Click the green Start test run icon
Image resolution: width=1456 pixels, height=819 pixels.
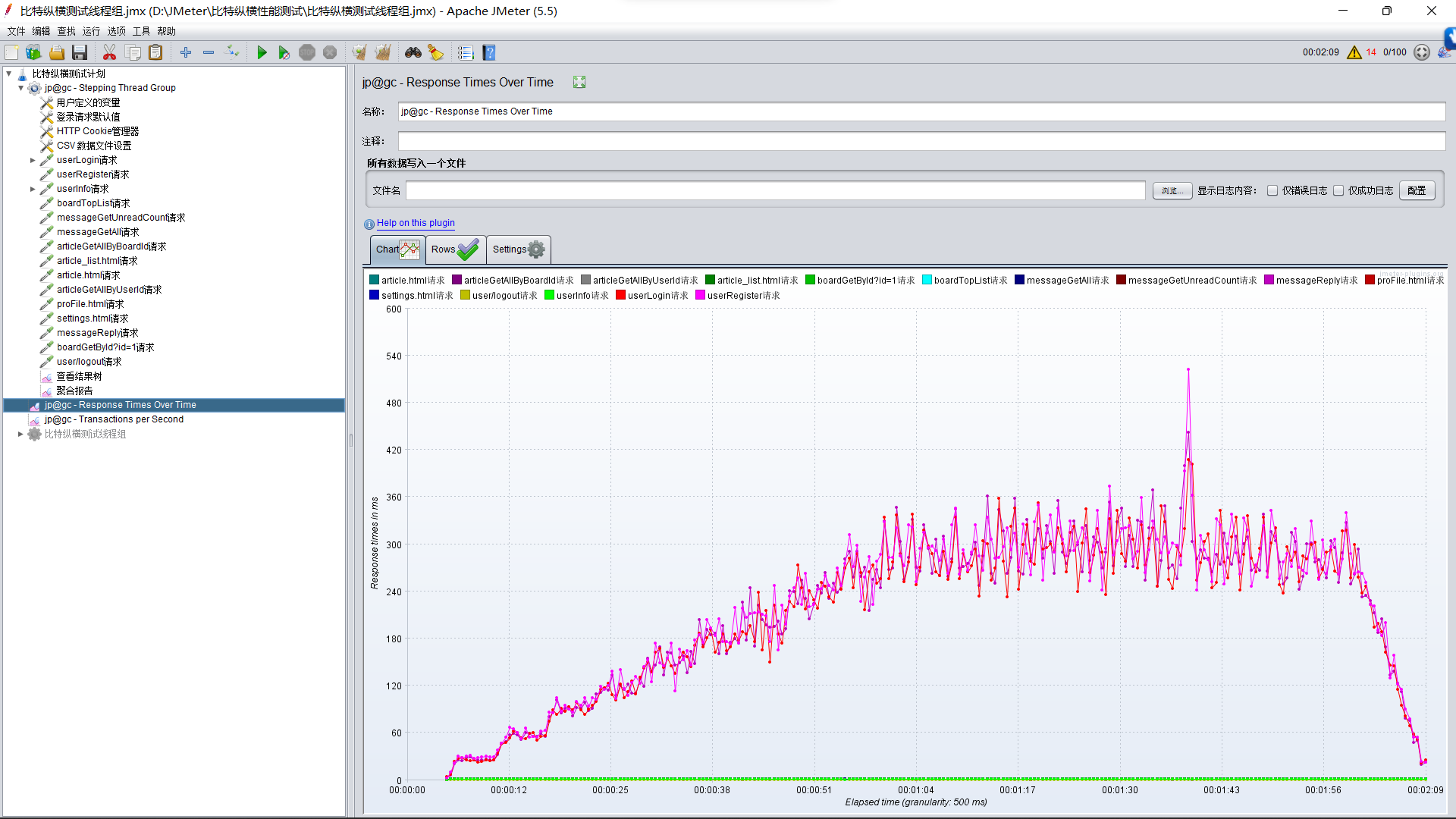coord(262,52)
